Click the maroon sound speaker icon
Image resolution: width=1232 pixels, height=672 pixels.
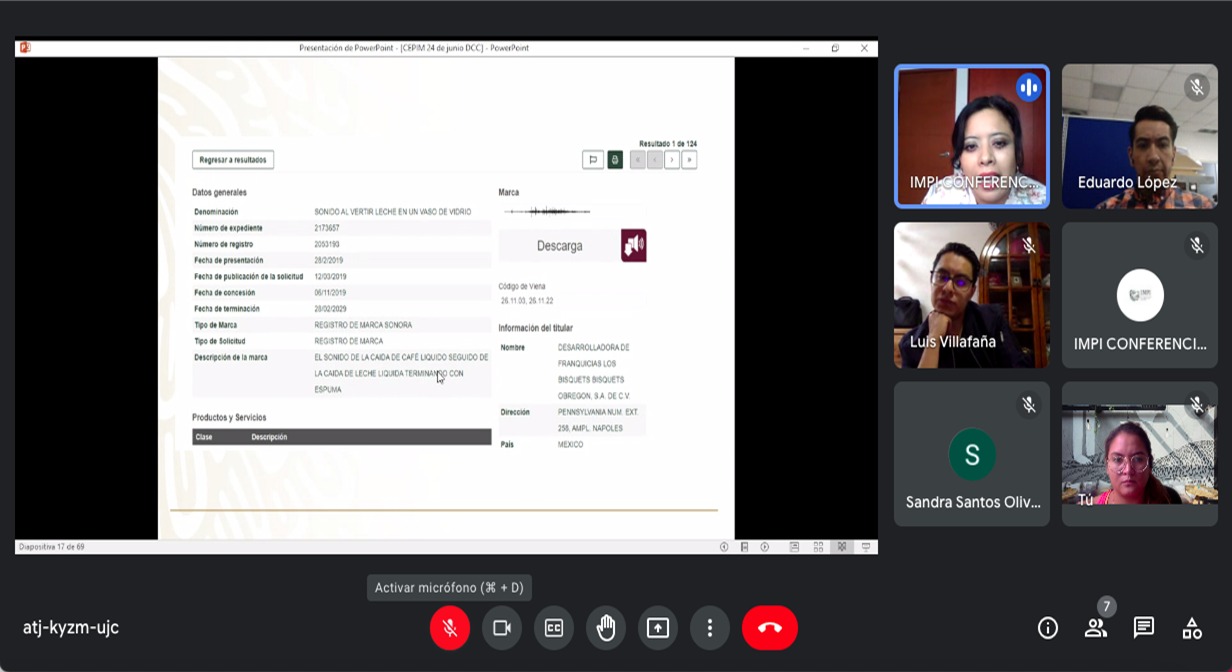coord(634,246)
